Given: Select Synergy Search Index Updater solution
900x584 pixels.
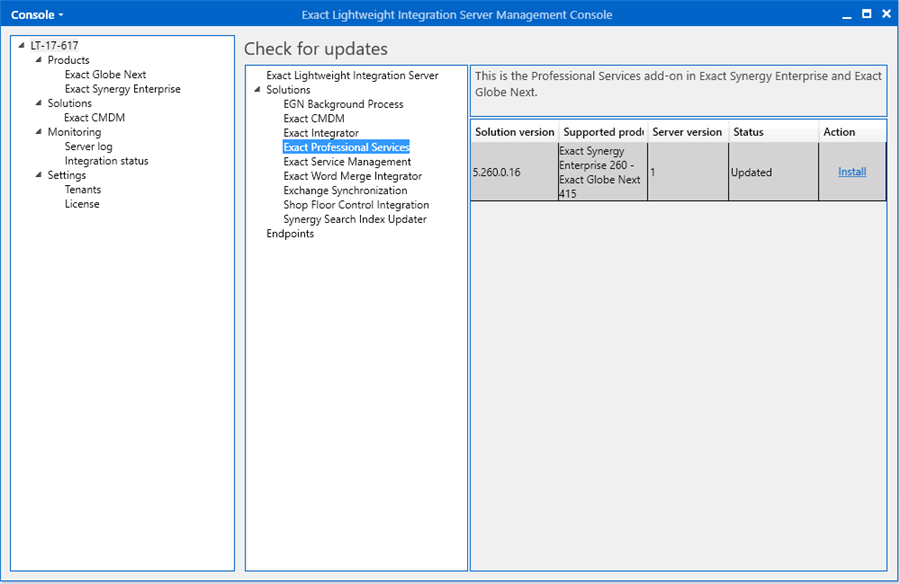Looking at the screenshot, I should (x=355, y=219).
